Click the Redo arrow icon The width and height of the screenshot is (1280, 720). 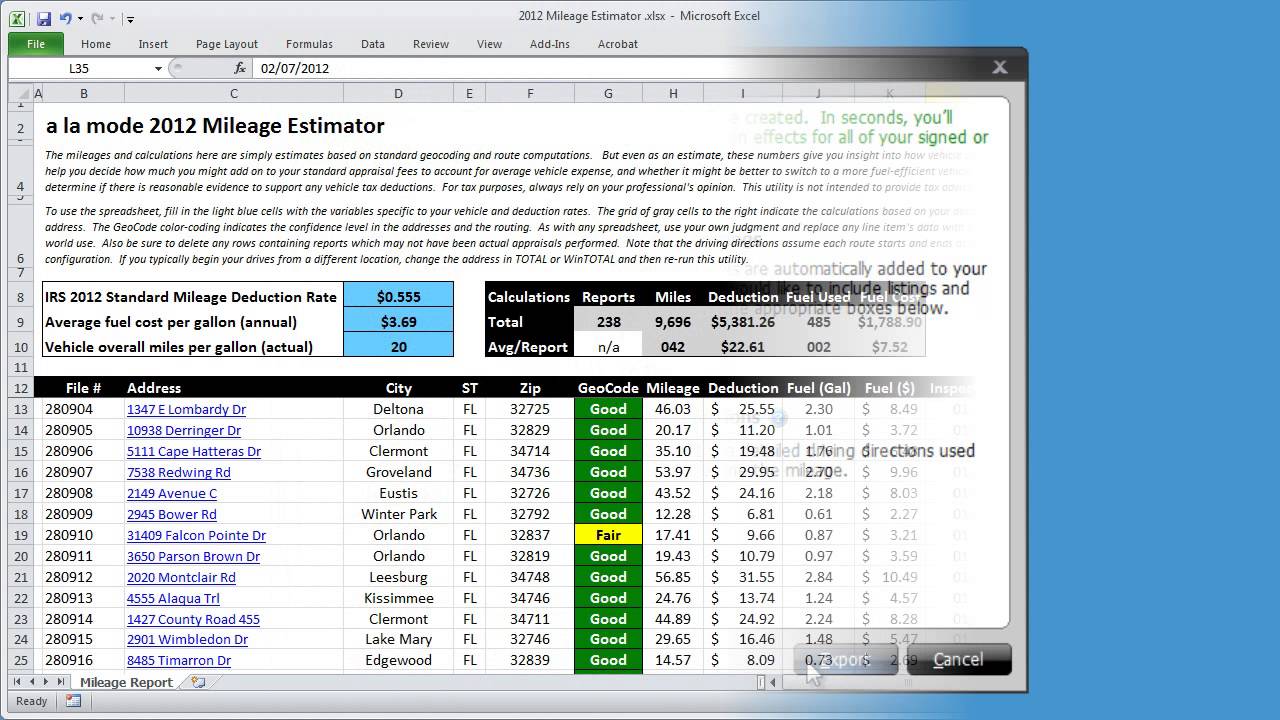(x=97, y=18)
